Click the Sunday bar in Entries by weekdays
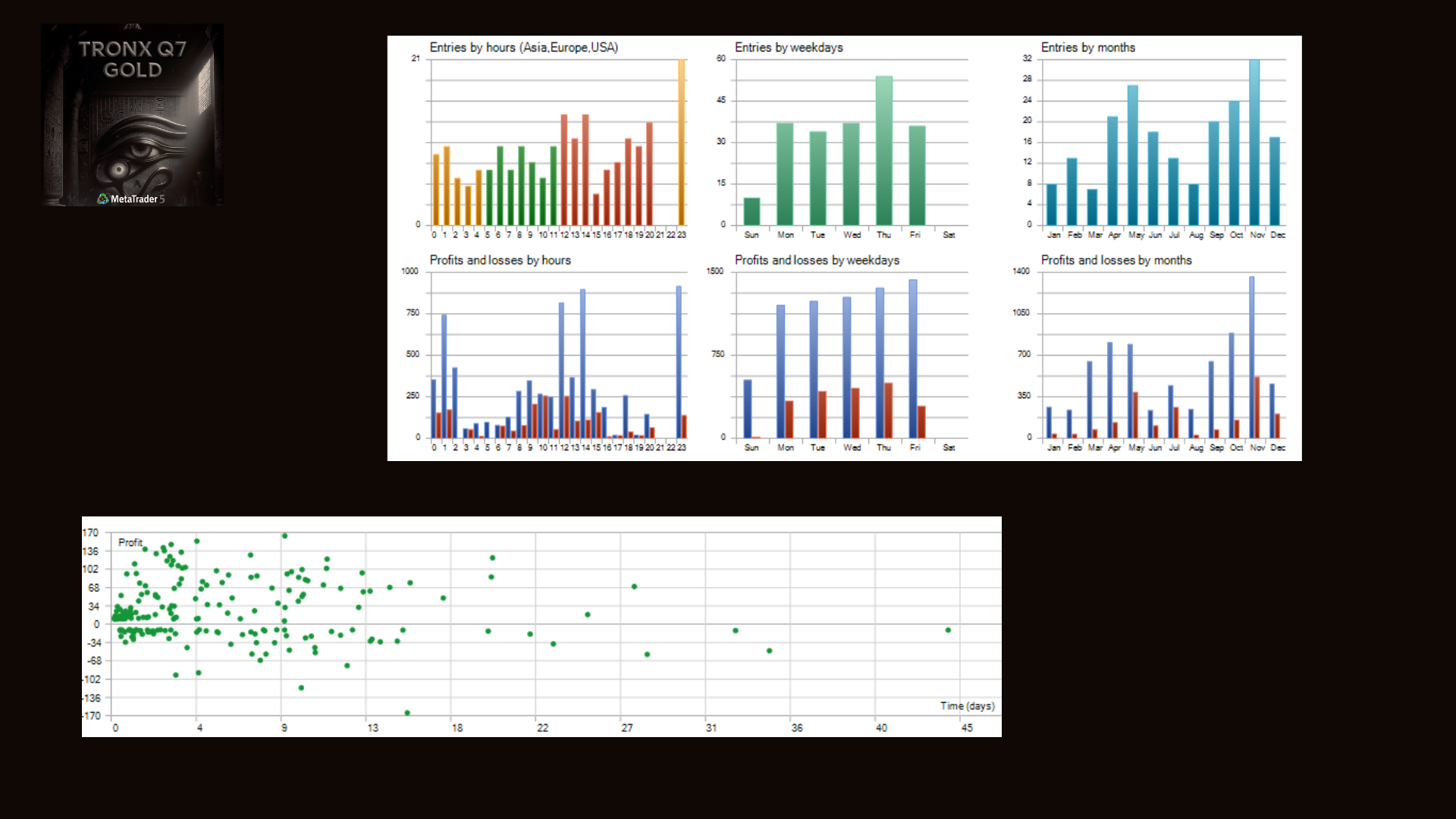Viewport: 1456px width, 819px height. pos(752,212)
